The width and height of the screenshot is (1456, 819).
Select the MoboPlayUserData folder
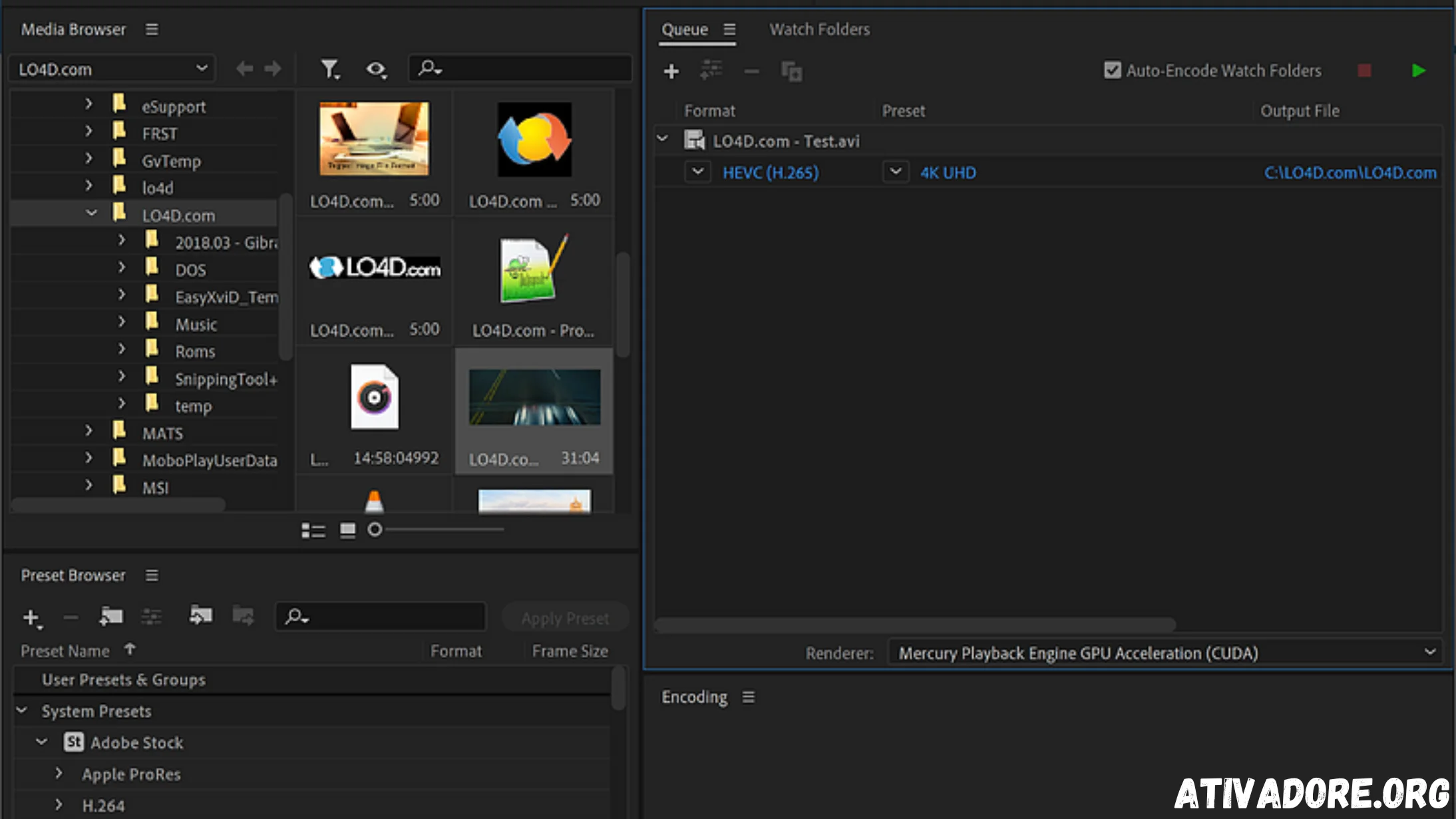209,460
